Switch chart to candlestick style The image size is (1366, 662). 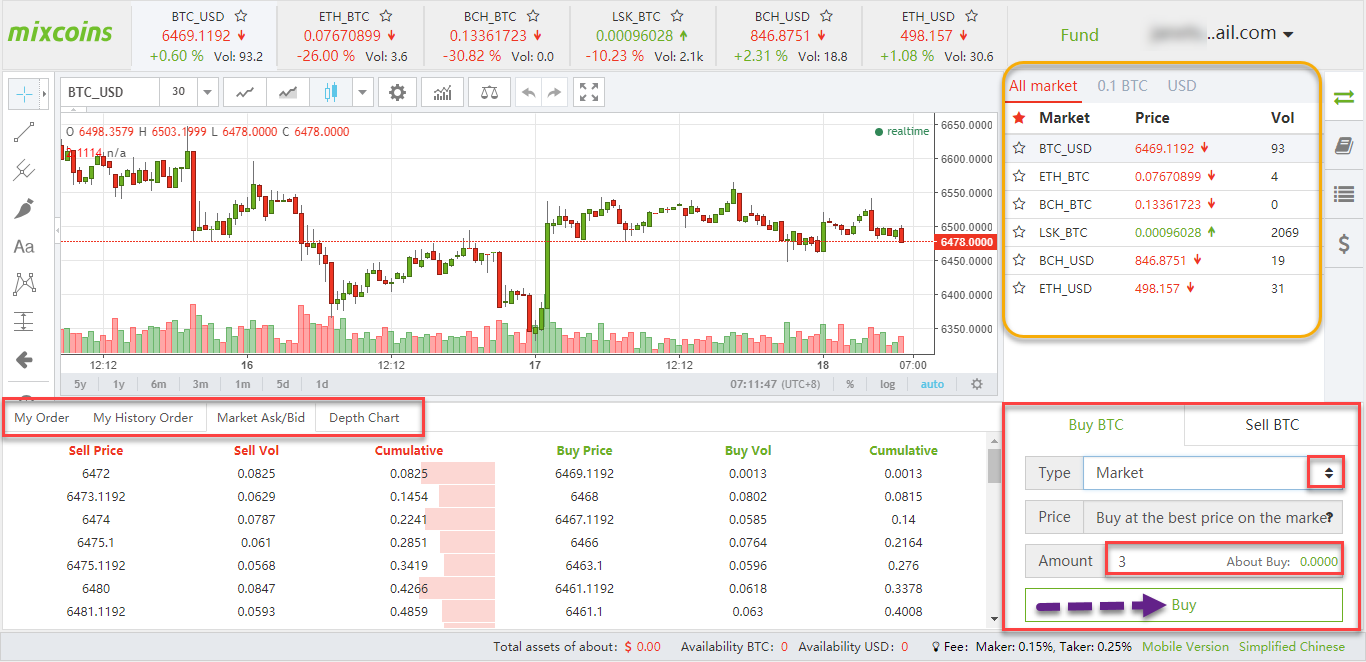click(330, 93)
